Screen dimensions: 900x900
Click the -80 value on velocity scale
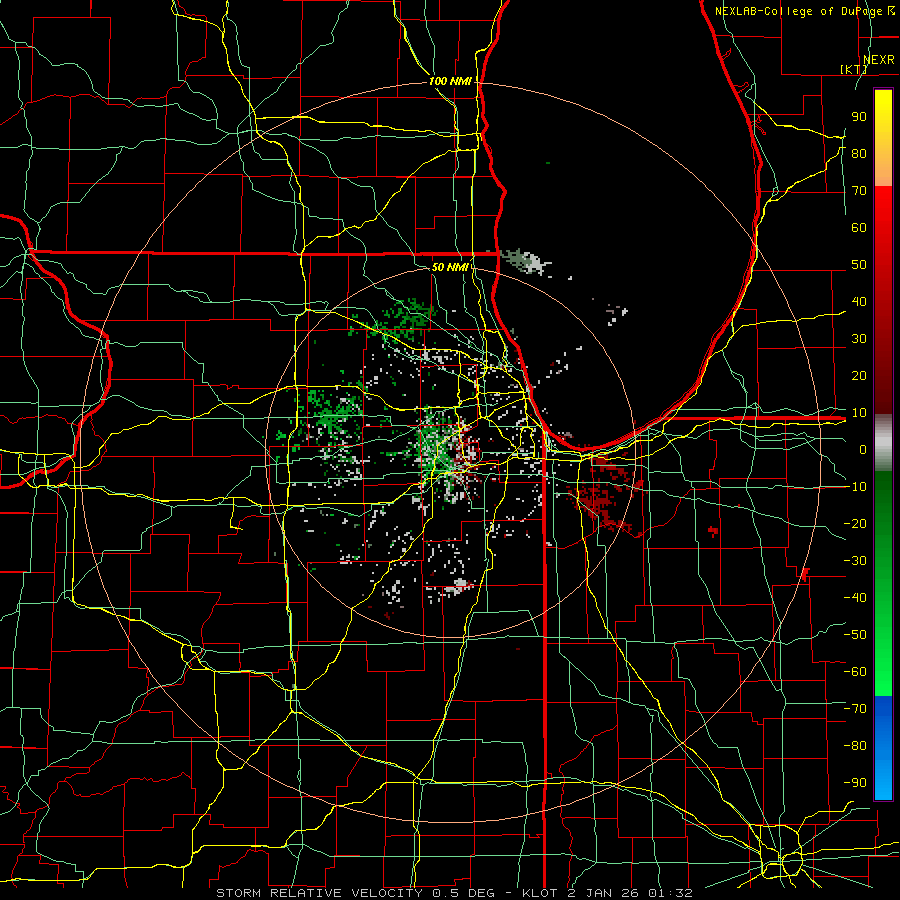(x=855, y=746)
